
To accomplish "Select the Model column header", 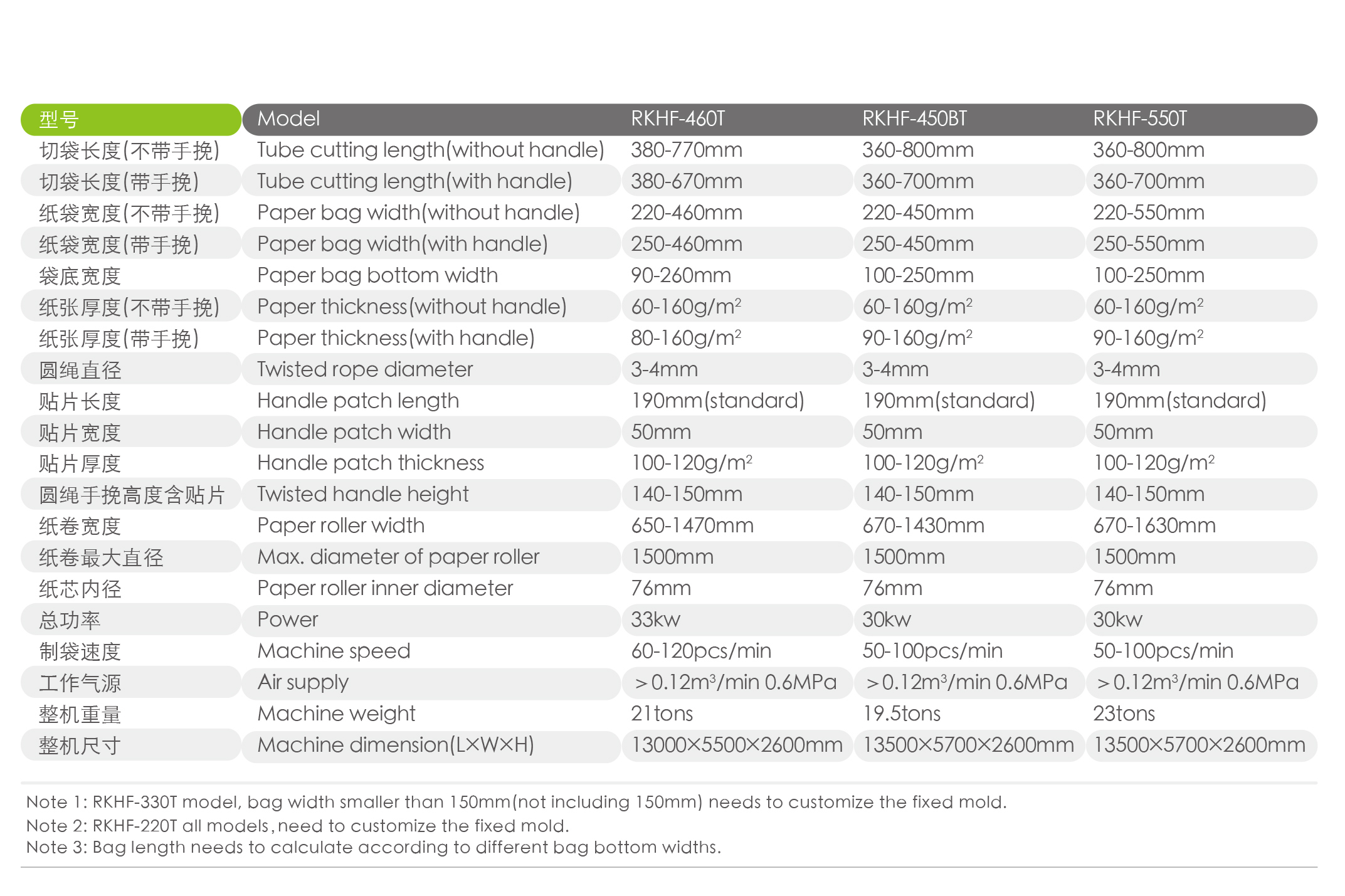I will [288, 119].
